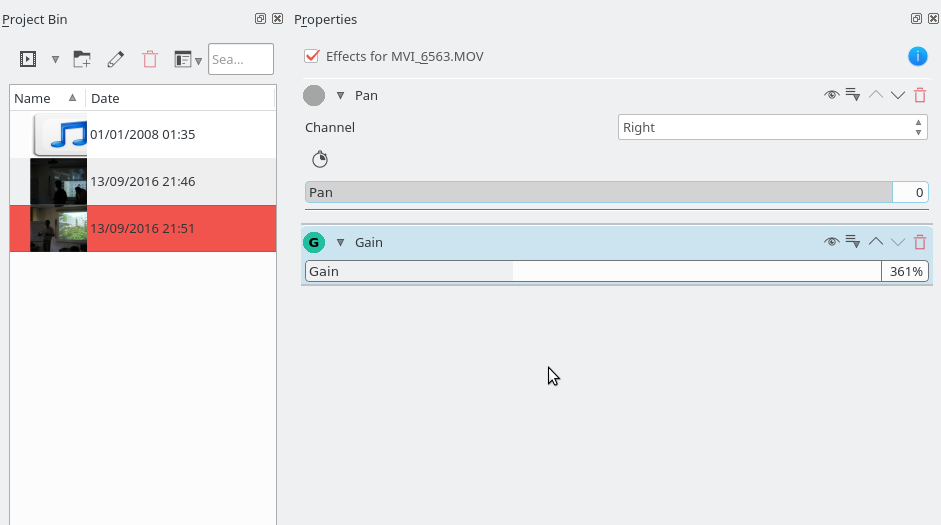Uncheck Effects for MVI_6563.MOV checkbox
The width and height of the screenshot is (941, 525).
click(x=311, y=56)
